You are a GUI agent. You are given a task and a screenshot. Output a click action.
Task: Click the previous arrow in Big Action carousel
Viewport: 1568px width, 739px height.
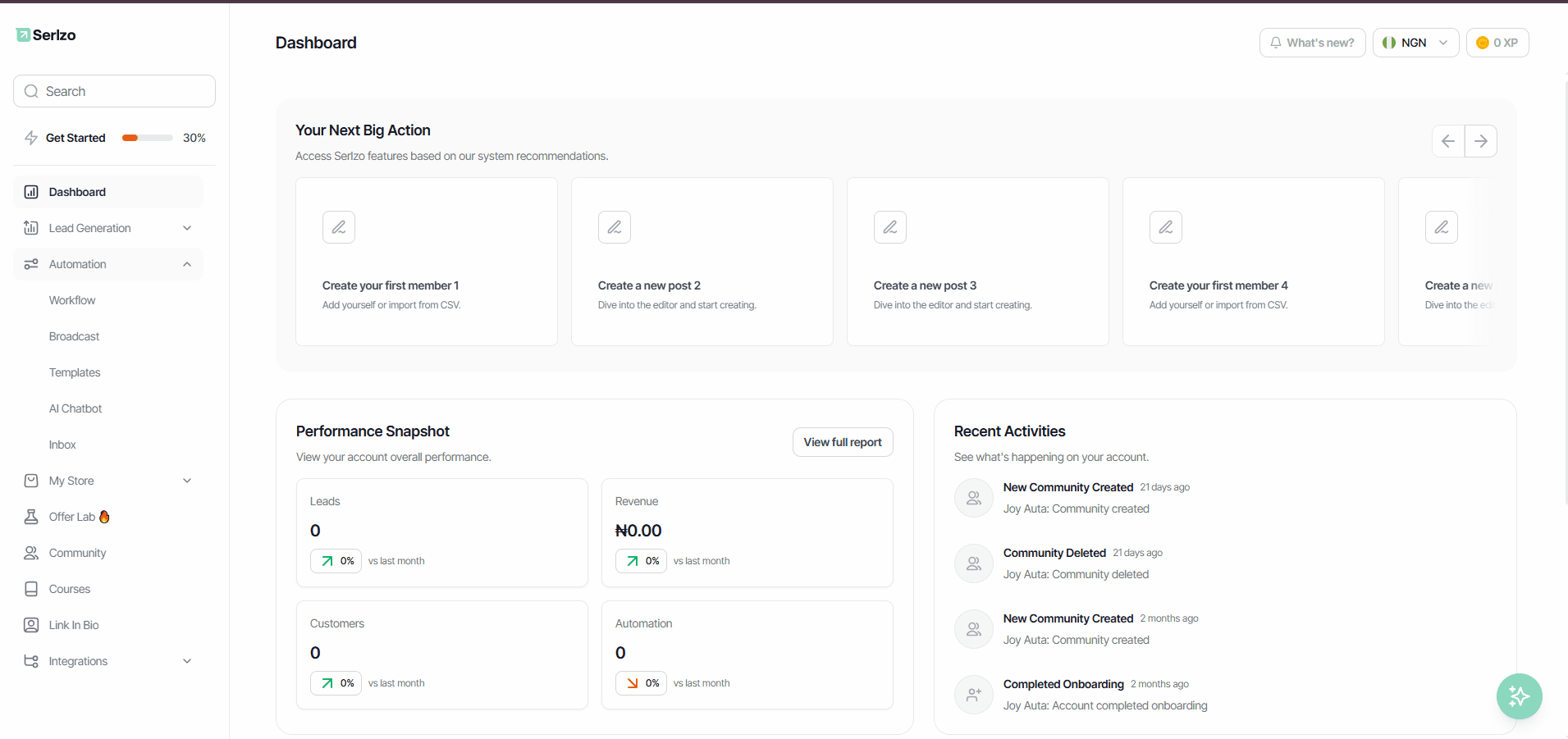(x=1448, y=141)
